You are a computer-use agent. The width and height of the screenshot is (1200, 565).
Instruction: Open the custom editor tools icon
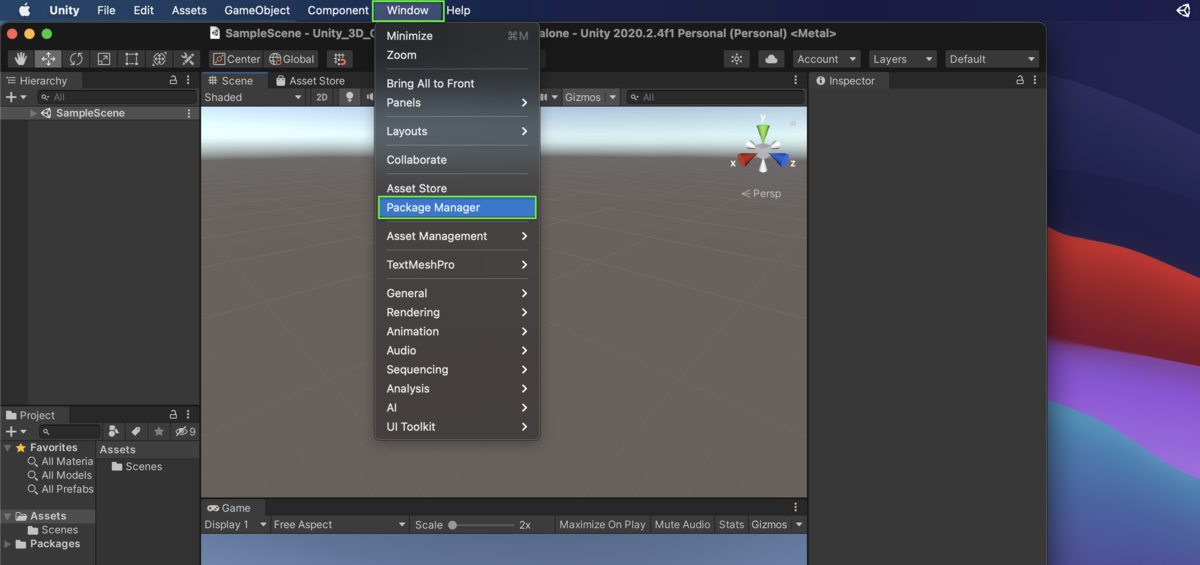point(187,59)
